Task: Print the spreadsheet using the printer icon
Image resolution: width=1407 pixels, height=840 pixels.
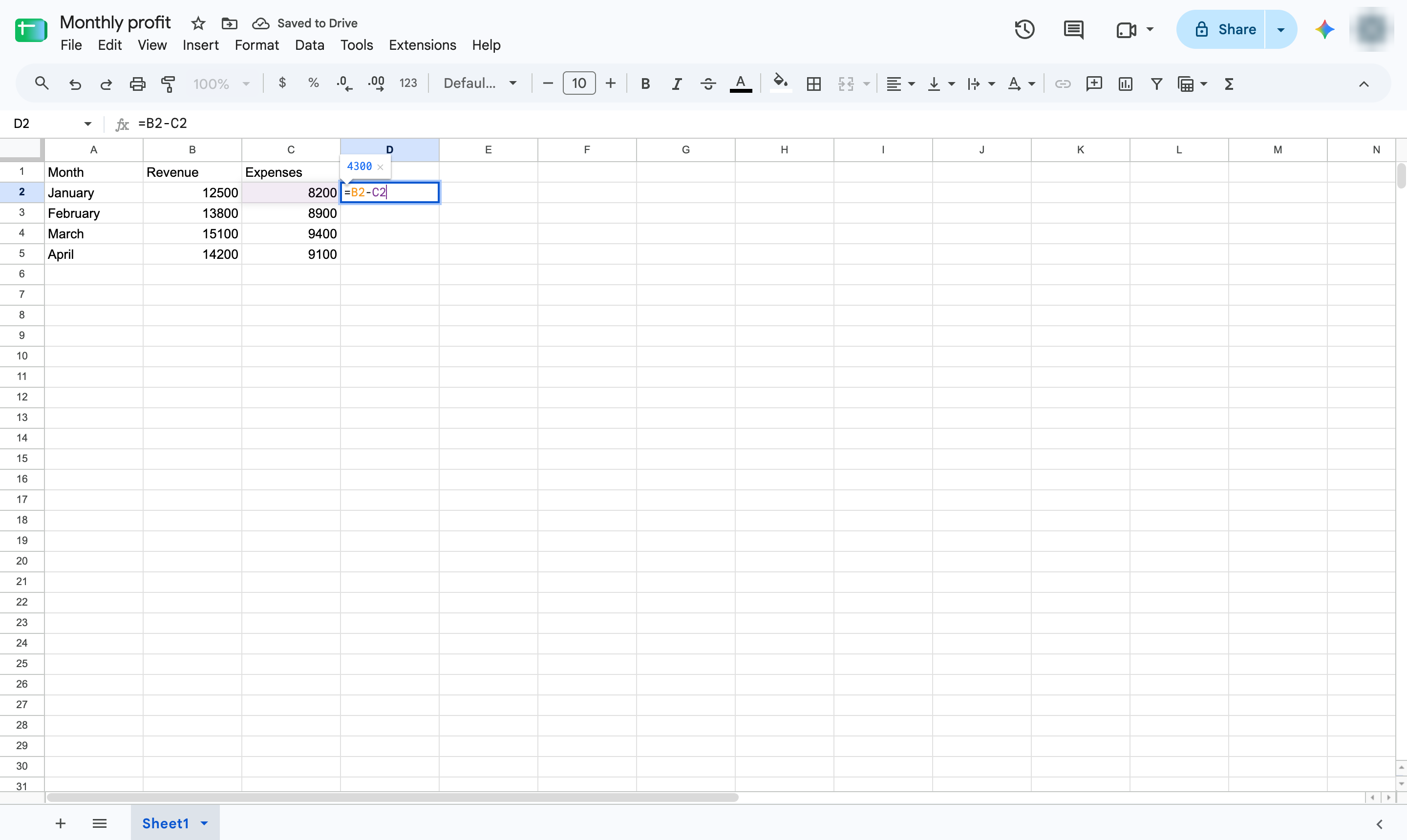Action: (x=138, y=84)
